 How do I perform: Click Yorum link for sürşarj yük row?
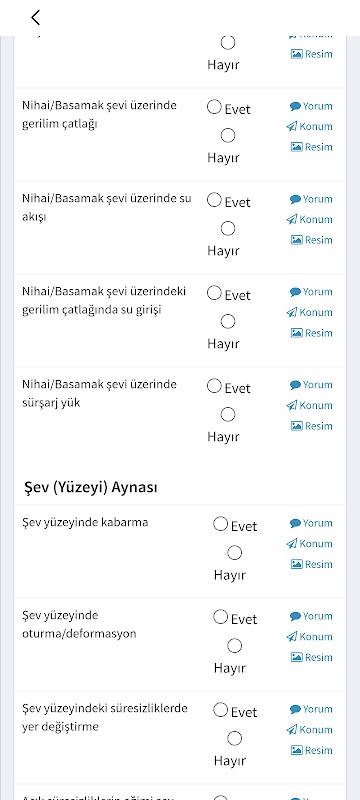click(x=311, y=385)
